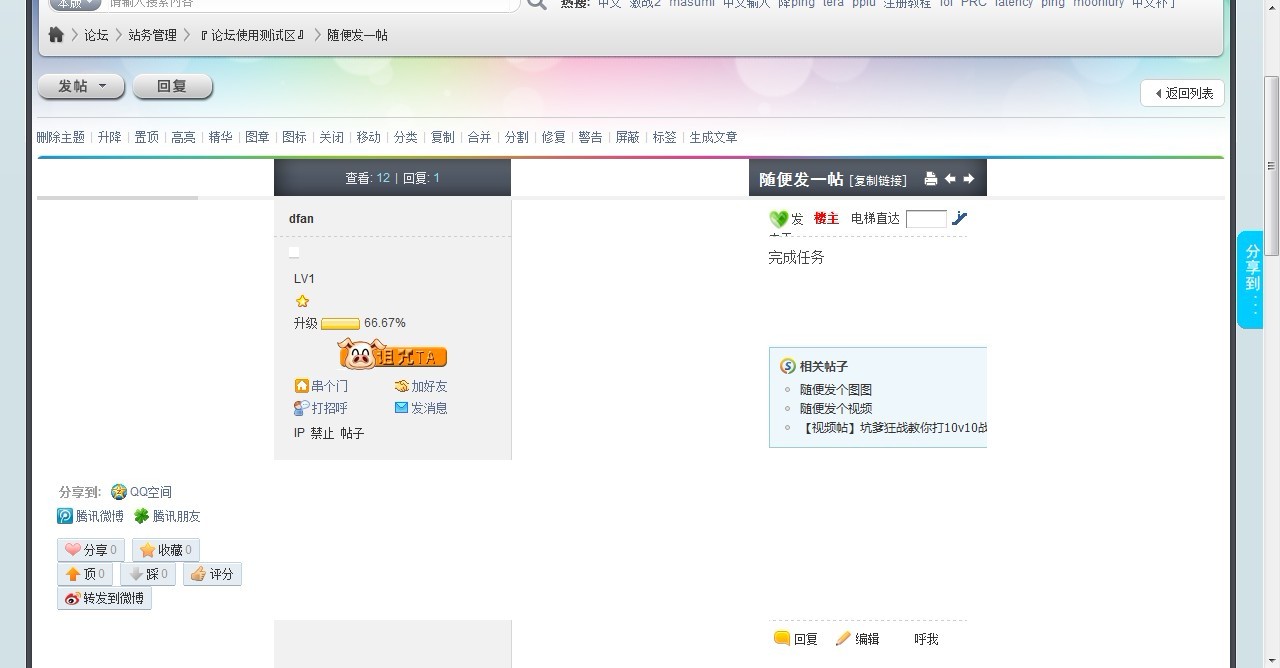This screenshot has height=668, width=1280.
Task: Open the 本版 search scope dropdown
Action: tap(75, 4)
